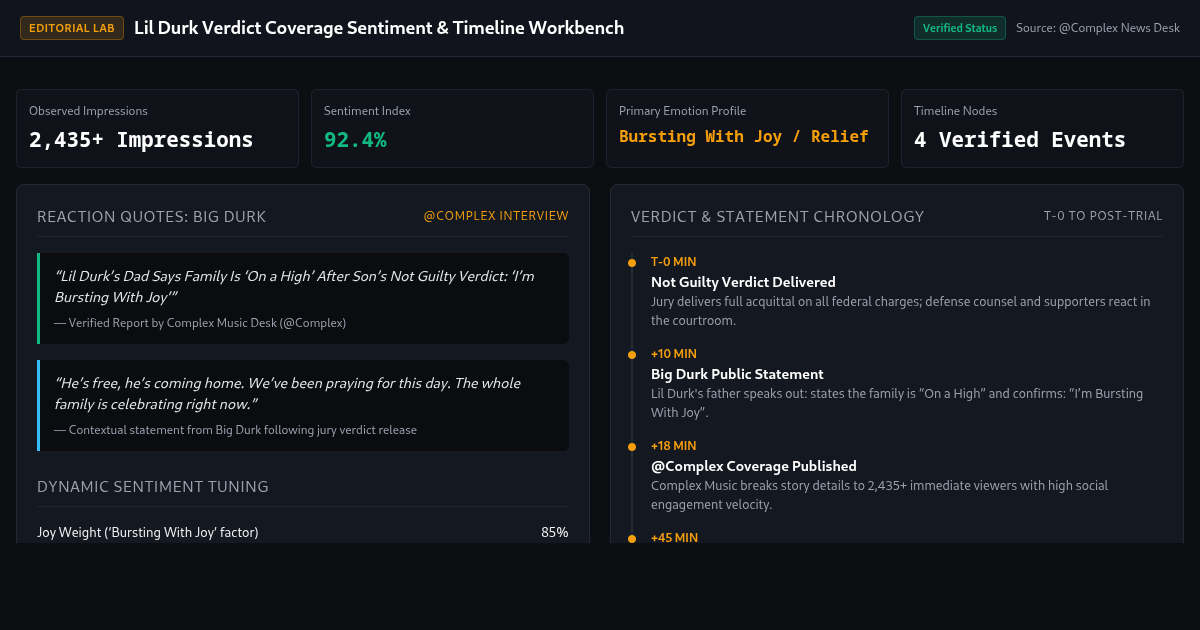This screenshot has width=1200, height=630.
Task: Click the Big Durk Public Statement title
Action: coord(737,374)
